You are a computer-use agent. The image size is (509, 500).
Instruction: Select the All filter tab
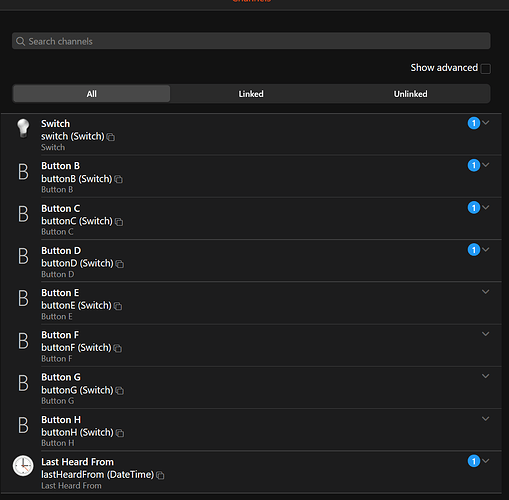coord(92,94)
